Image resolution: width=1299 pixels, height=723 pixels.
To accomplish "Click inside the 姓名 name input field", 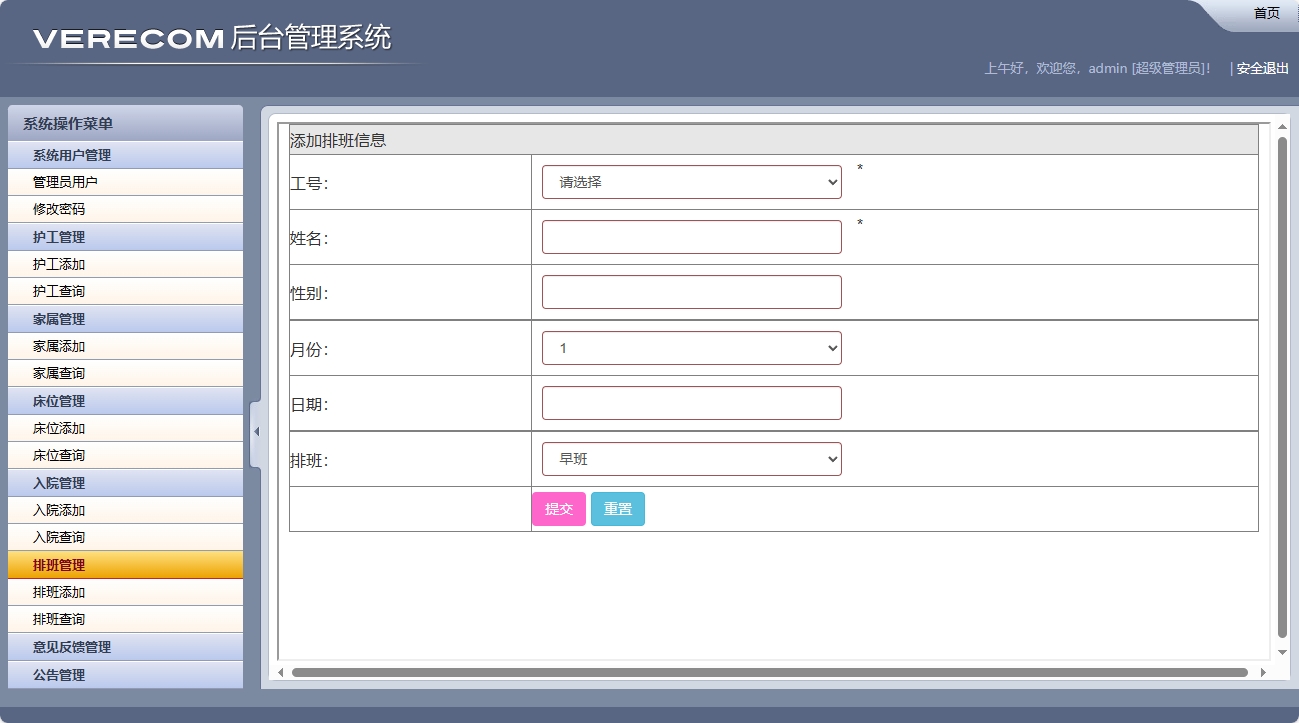I will point(690,236).
